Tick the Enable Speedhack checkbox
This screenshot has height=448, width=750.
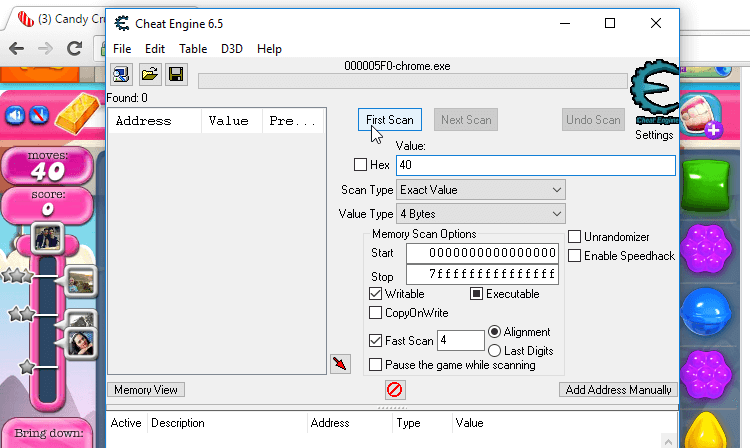[x=574, y=256]
